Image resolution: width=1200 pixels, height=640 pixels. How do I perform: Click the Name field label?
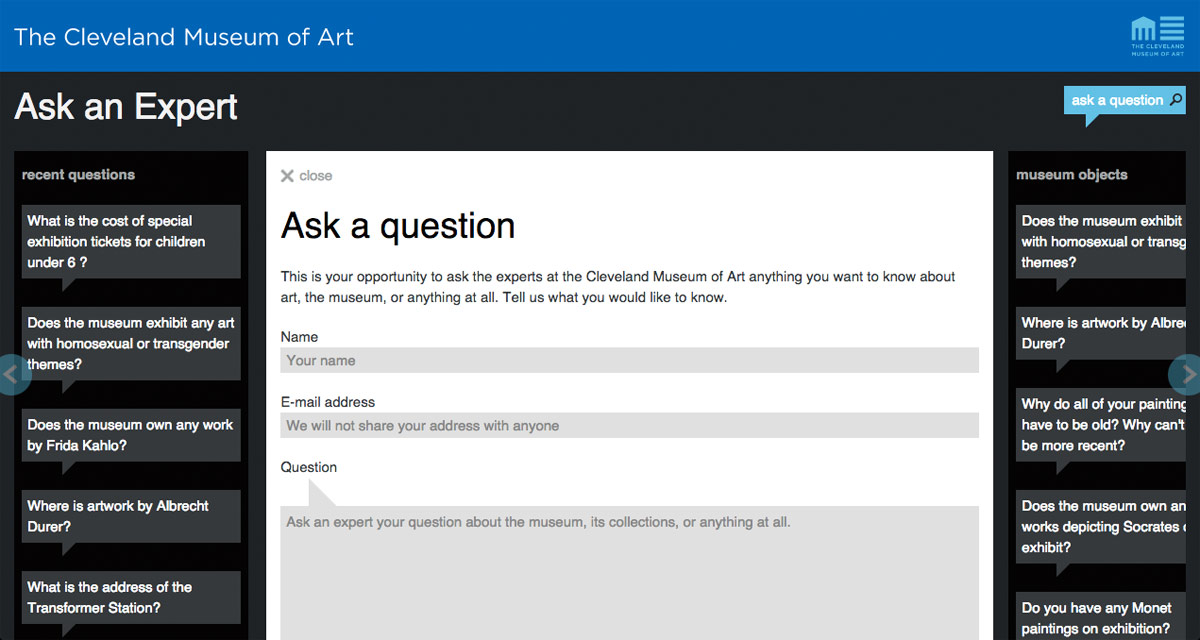[x=300, y=337]
